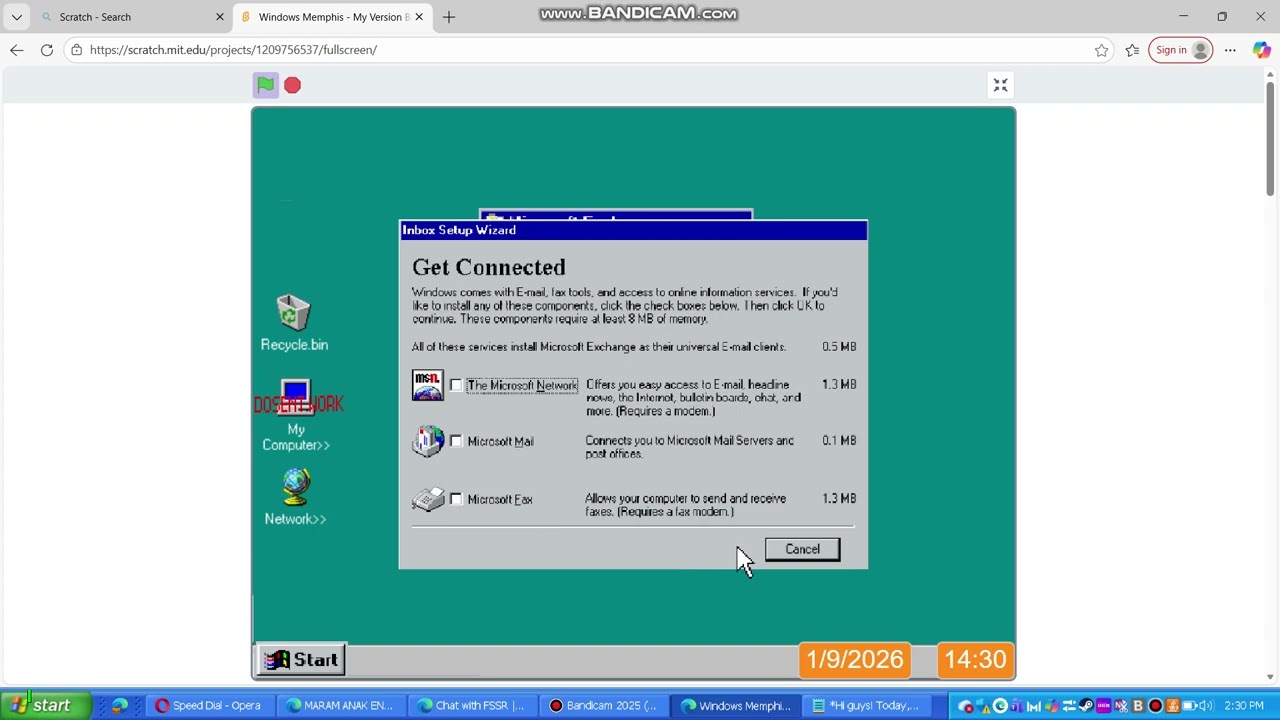Click the volume speaker tray icon
This screenshot has height=720, width=1280.
point(1206,706)
